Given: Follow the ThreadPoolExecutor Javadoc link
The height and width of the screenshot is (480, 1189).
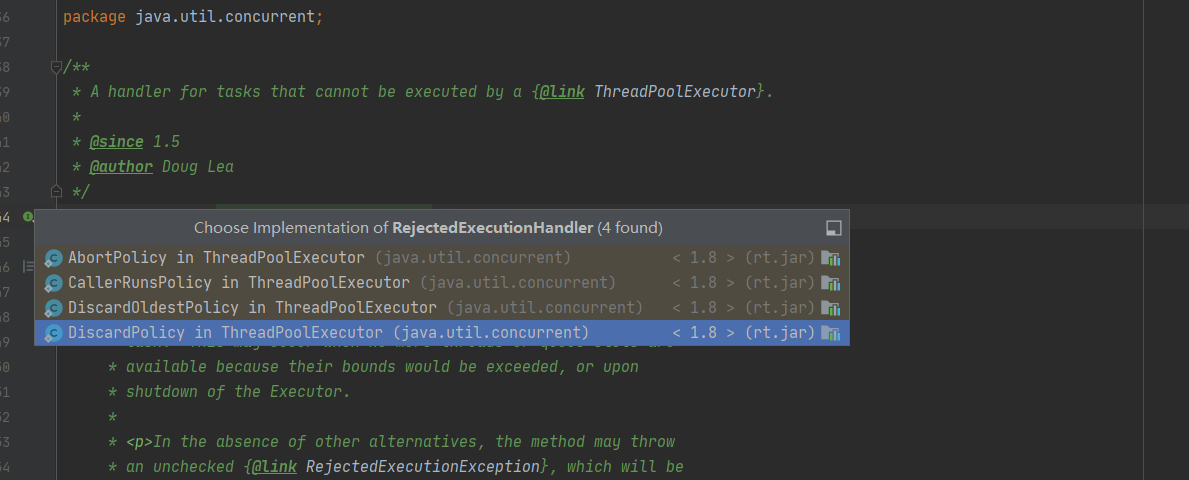Looking at the screenshot, I should 675,92.
